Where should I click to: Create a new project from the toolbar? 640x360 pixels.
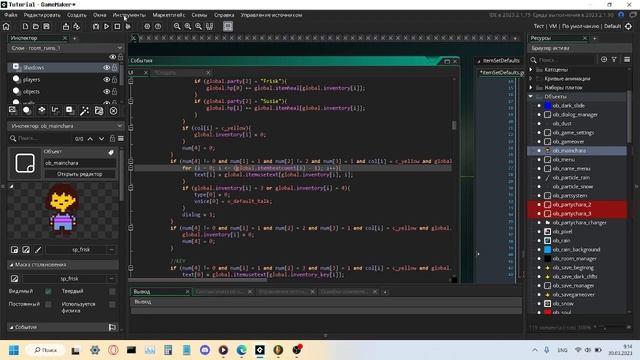tap(25, 27)
